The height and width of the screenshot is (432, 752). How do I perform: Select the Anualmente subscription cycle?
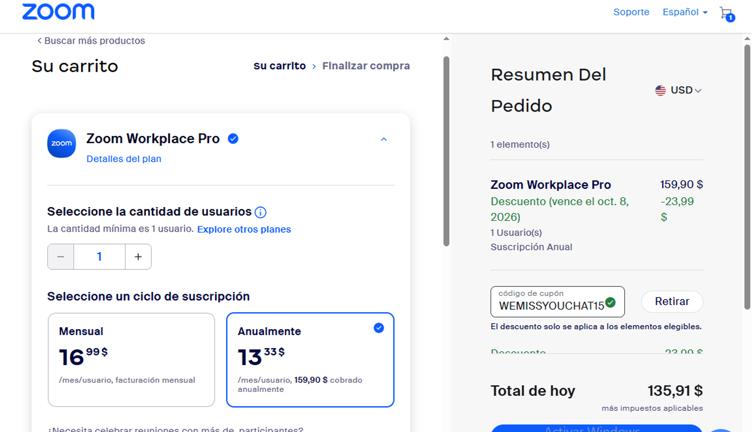click(310, 360)
